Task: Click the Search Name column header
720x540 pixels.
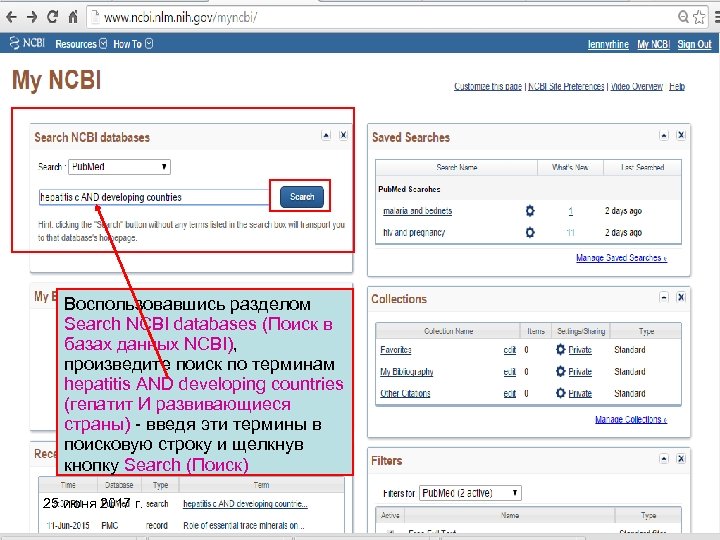Action: point(456,168)
